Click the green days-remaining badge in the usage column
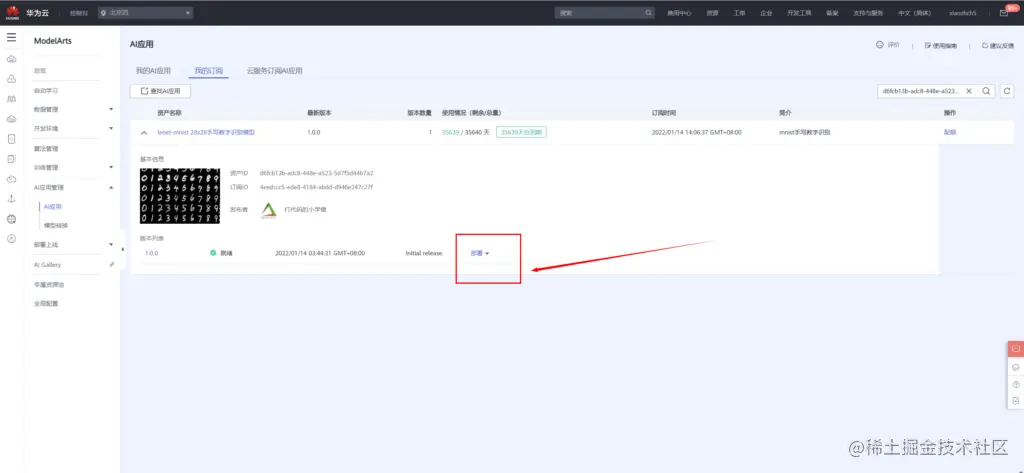Viewport: 1024px width, 473px height. pos(521,132)
